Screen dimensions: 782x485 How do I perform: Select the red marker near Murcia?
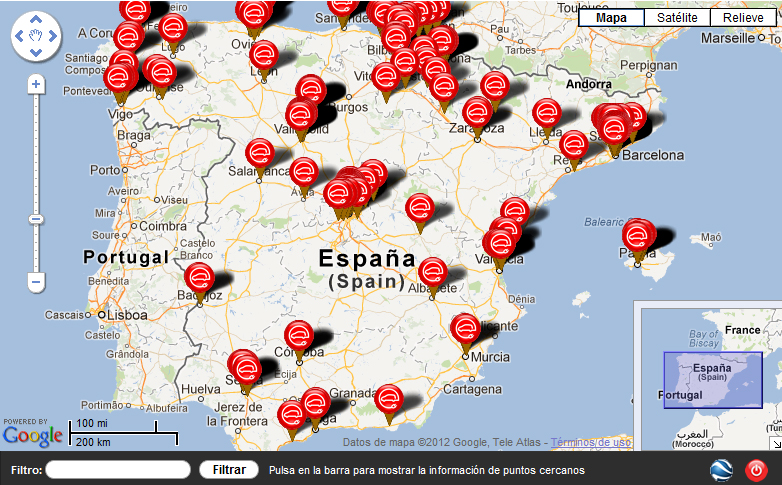465,329
